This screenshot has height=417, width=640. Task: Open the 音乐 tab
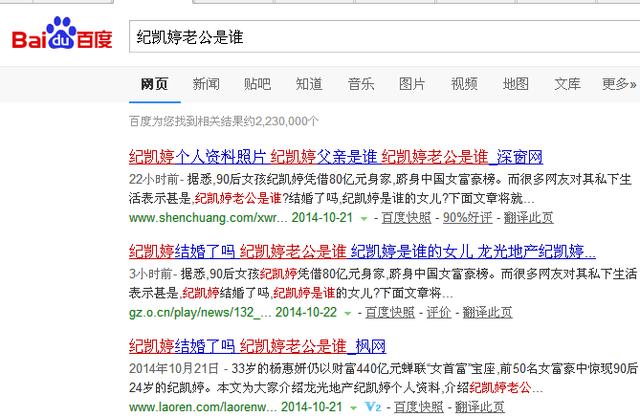pyautogui.click(x=361, y=84)
